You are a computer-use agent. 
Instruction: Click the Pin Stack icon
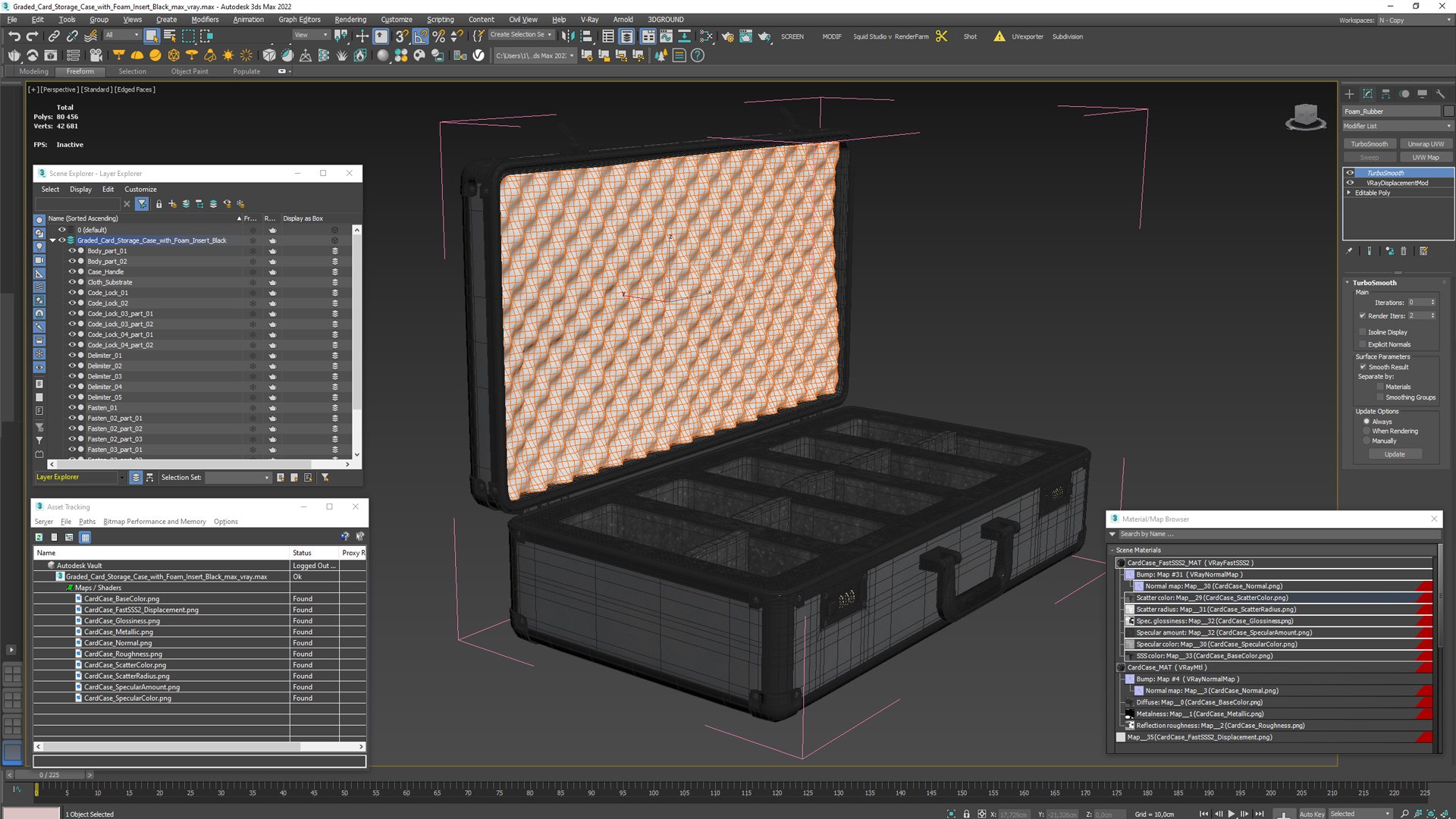(x=1349, y=251)
